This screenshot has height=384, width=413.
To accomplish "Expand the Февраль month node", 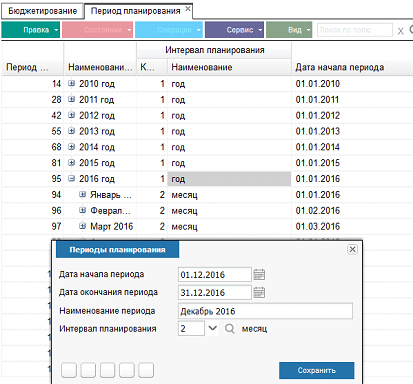I will click(x=82, y=210).
